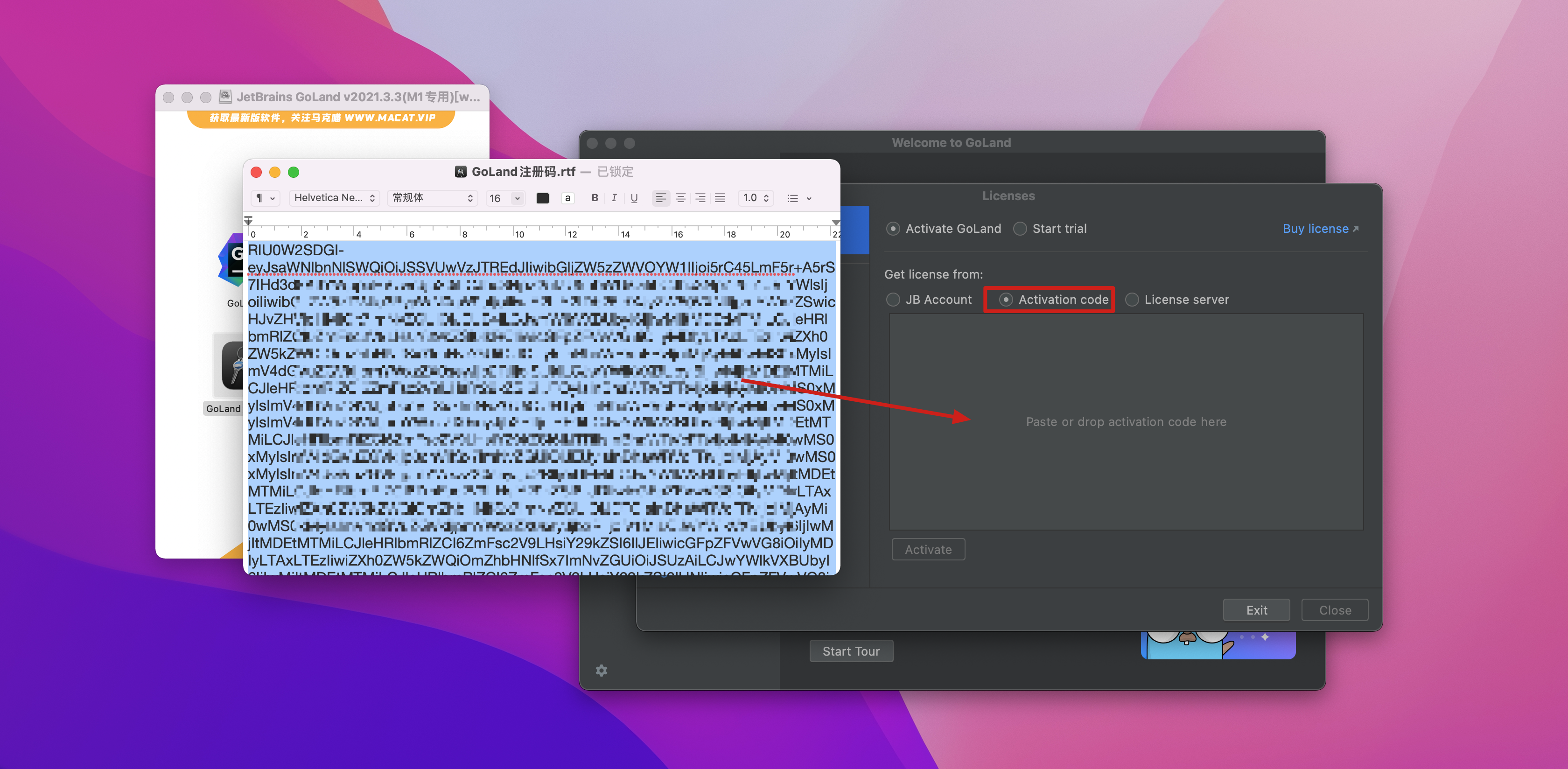Zoom the TextEdit window with green button
Screen dimensions: 1568x769
pyautogui.click(x=294, y=172)
